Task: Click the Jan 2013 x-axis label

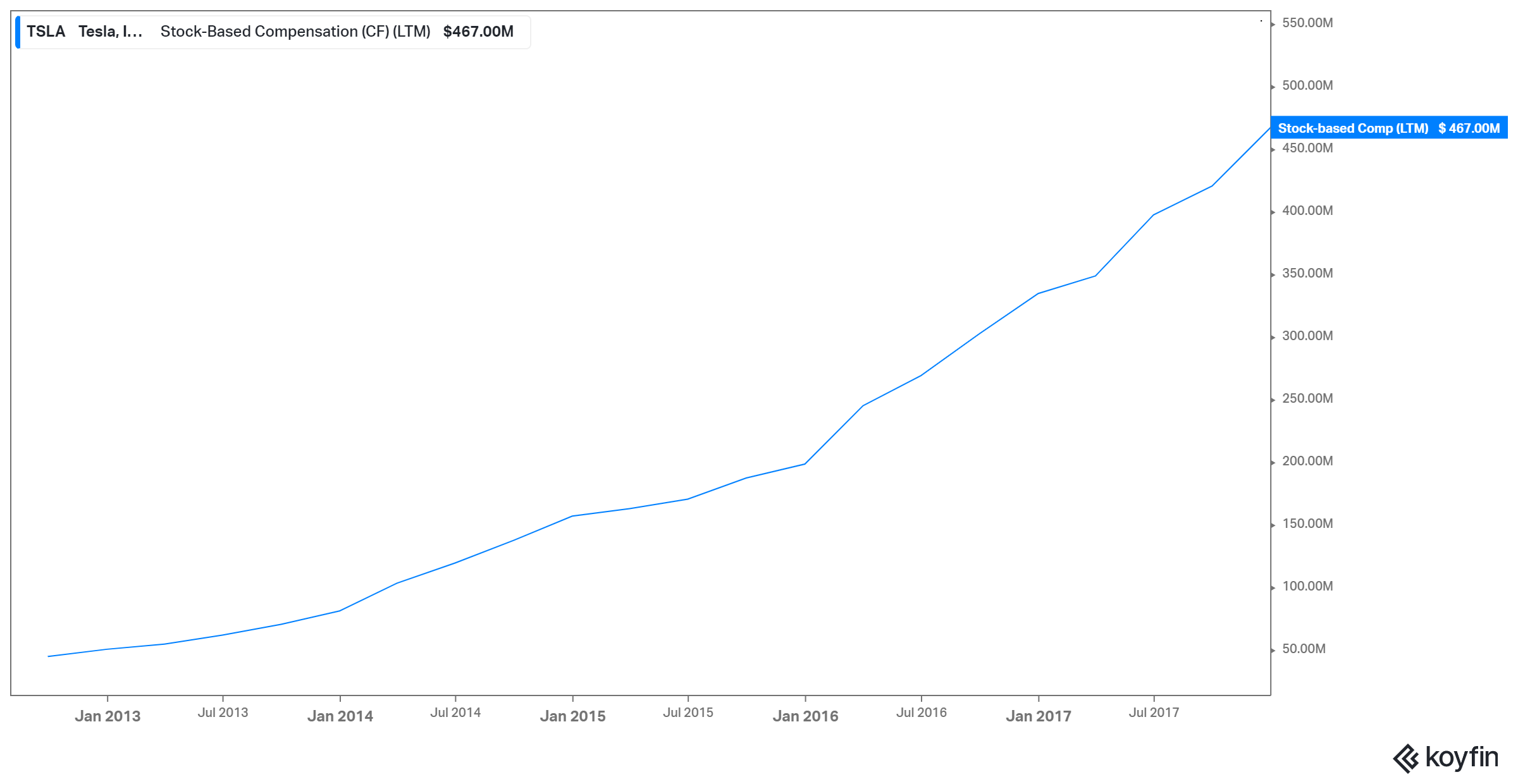Action: tap(108, 716)
